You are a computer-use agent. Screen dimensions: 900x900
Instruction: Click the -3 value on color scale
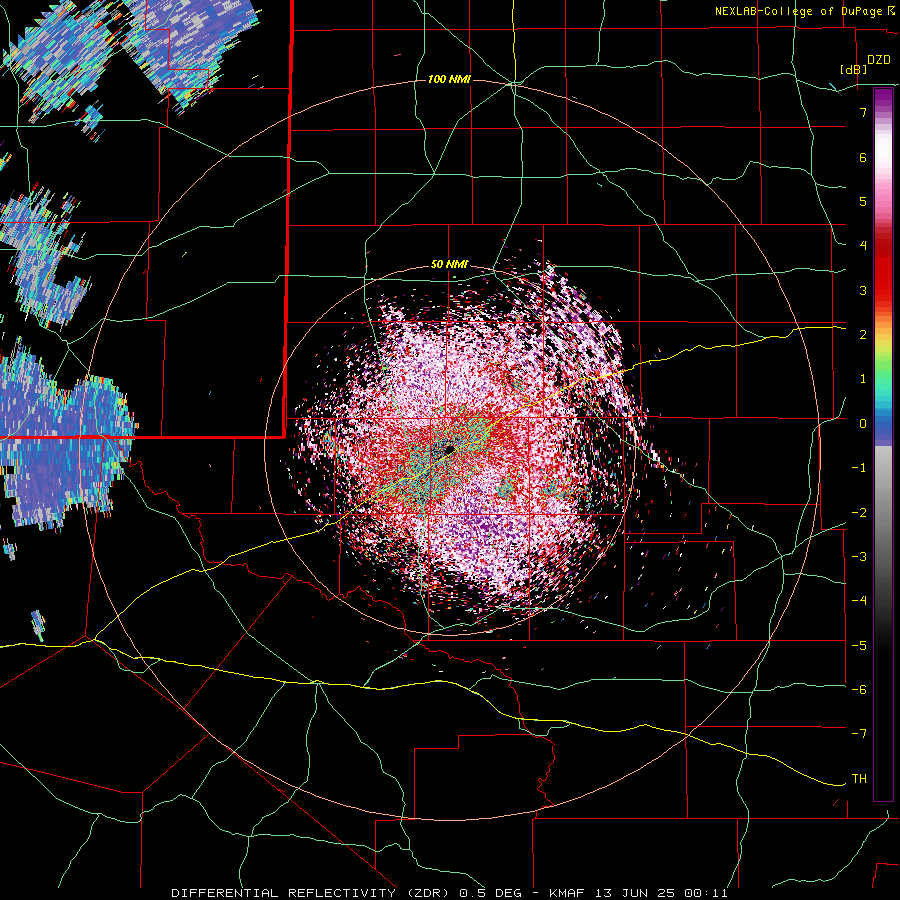[x=859, y=557]
